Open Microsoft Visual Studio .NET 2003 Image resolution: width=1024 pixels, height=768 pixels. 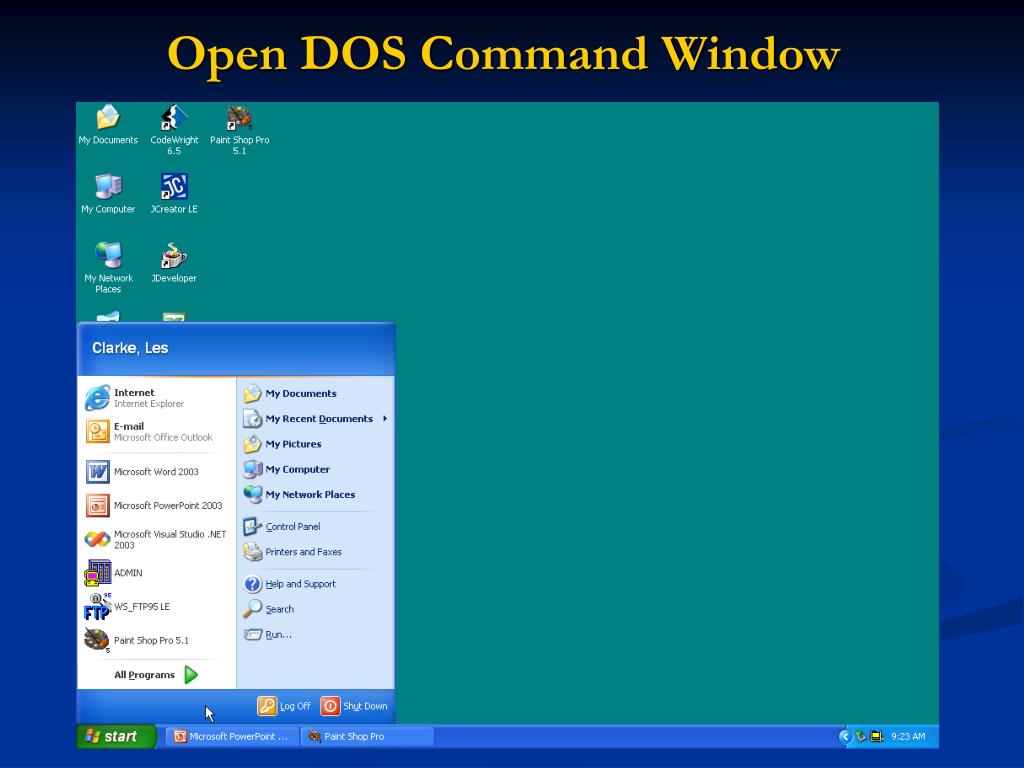click(157, 539)
